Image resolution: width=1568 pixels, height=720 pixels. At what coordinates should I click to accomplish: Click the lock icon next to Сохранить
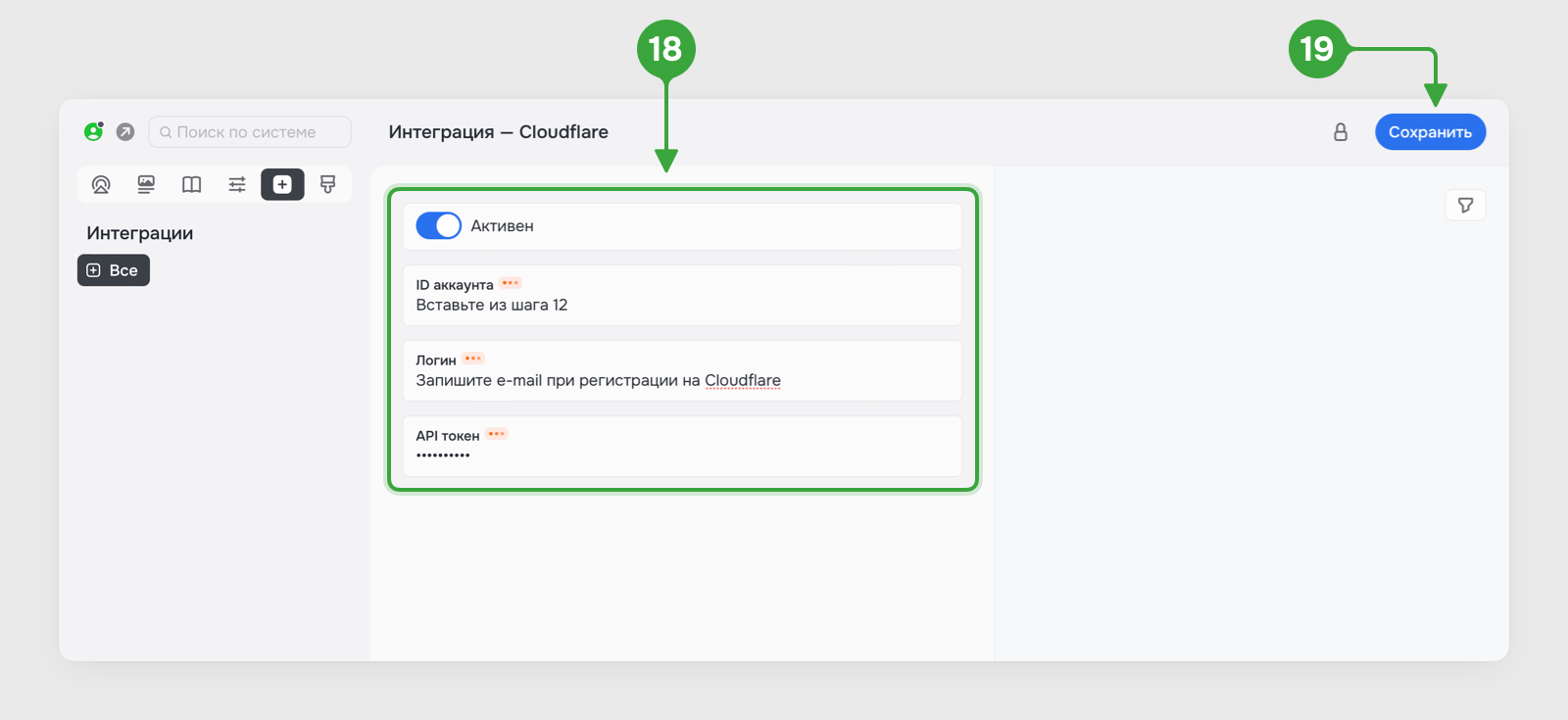(1341, 132)
